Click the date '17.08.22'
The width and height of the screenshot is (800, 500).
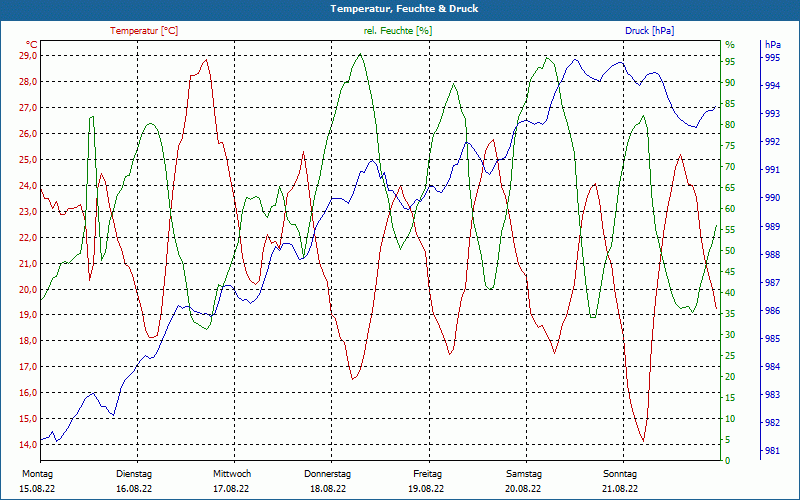pyautogui.click(x=231, y=489)
